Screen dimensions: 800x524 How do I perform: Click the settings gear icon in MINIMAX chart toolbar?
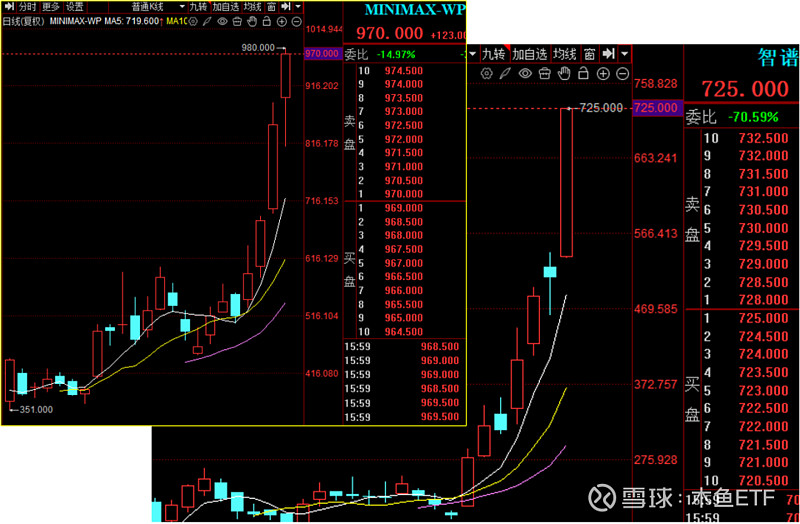tap(192, 21)
